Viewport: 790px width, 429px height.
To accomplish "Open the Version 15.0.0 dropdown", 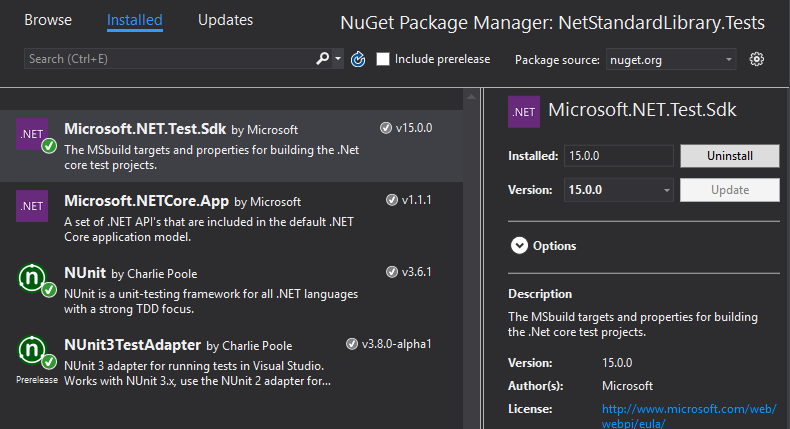I will pyautogui.click(x=619, y=190).
